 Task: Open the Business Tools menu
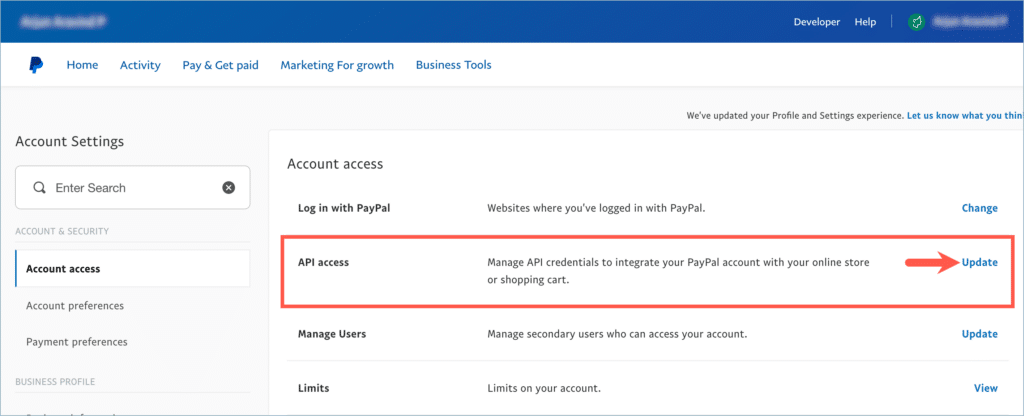(x=453, y=65)
